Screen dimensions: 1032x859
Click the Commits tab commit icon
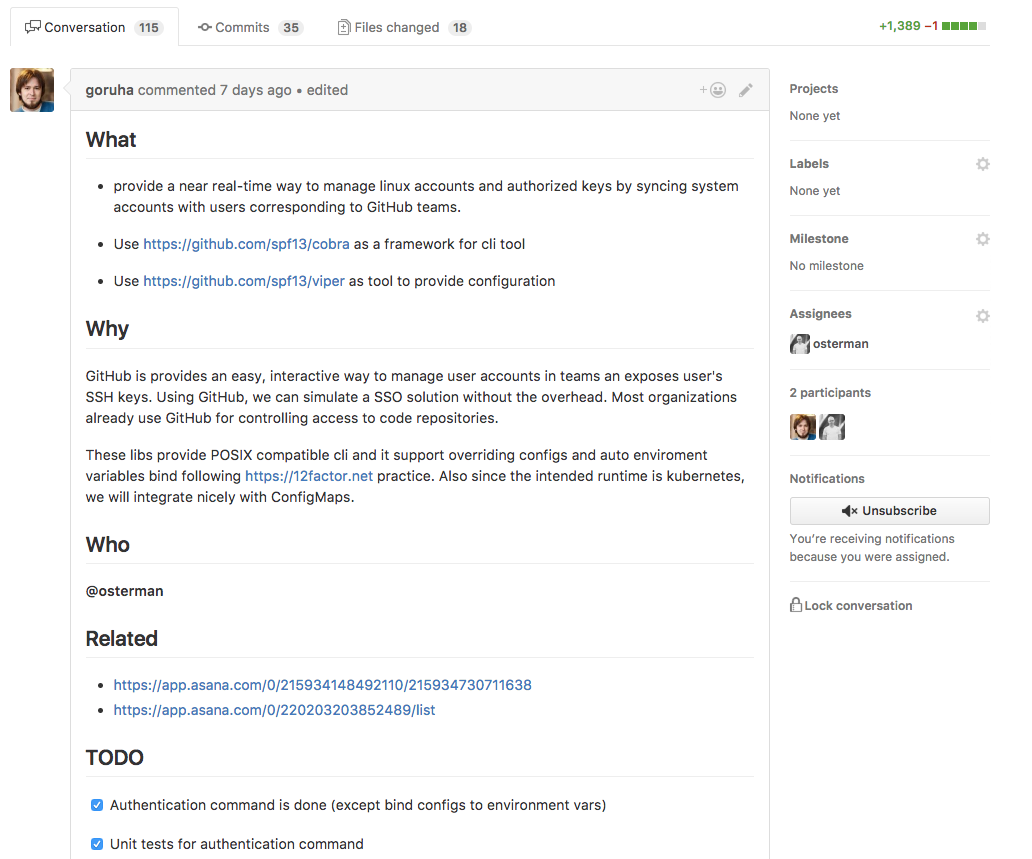[x=205, y=27]
